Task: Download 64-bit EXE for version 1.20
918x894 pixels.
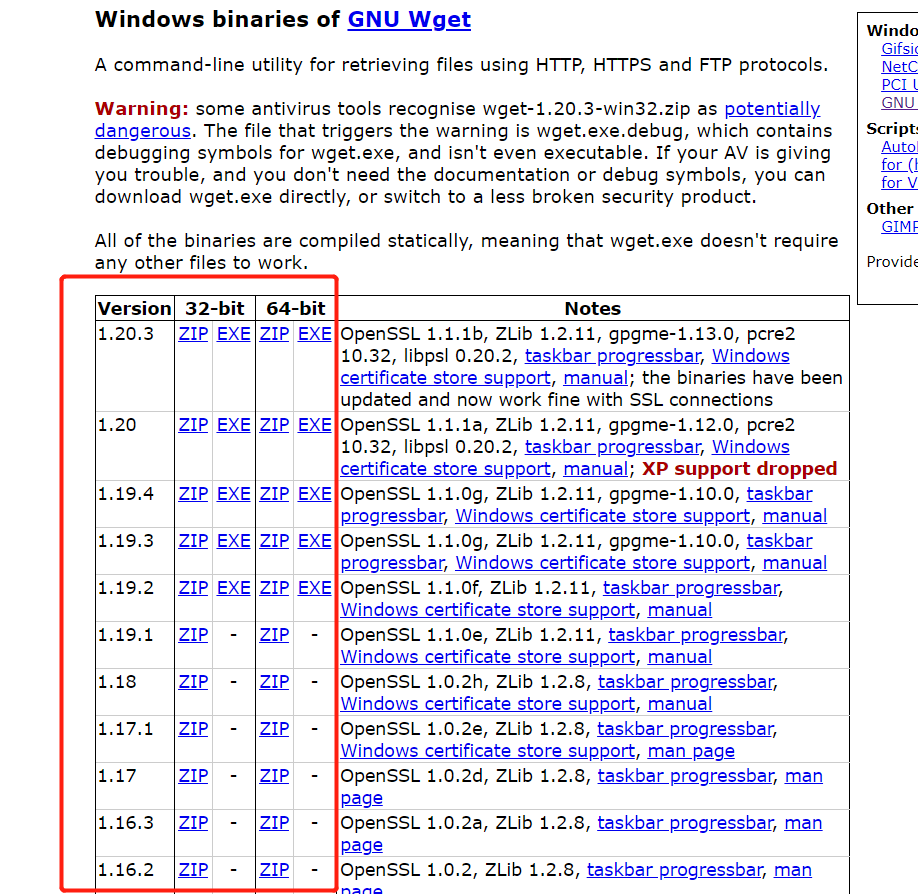Action: 314,424
